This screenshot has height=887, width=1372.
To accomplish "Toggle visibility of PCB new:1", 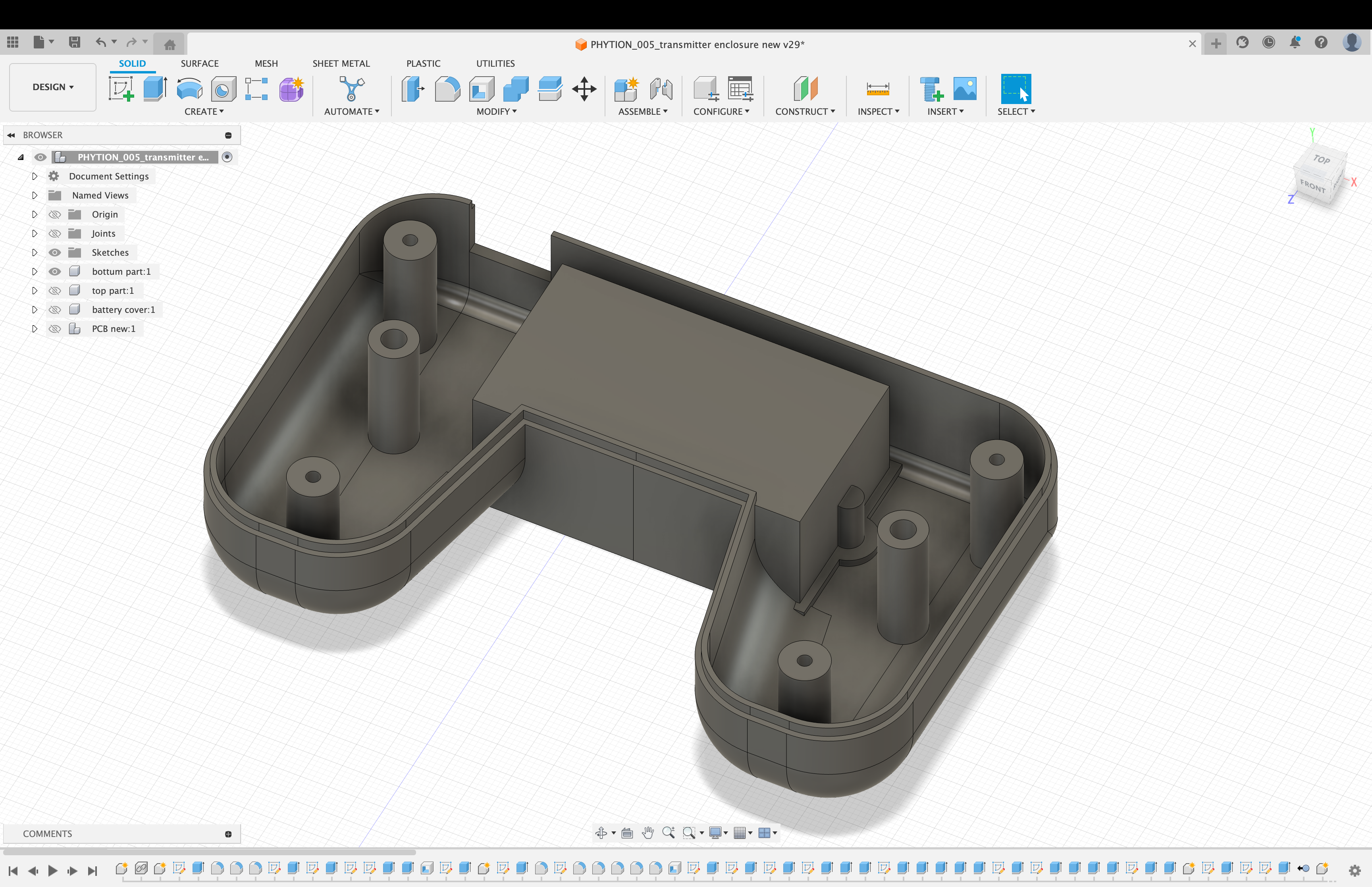I will (x=54, y=328).
